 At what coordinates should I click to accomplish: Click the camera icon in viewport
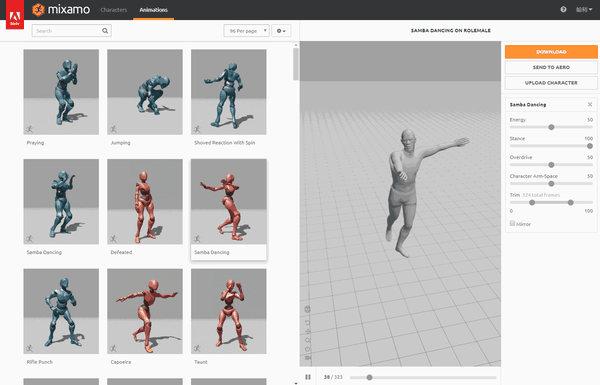point(308,358)
